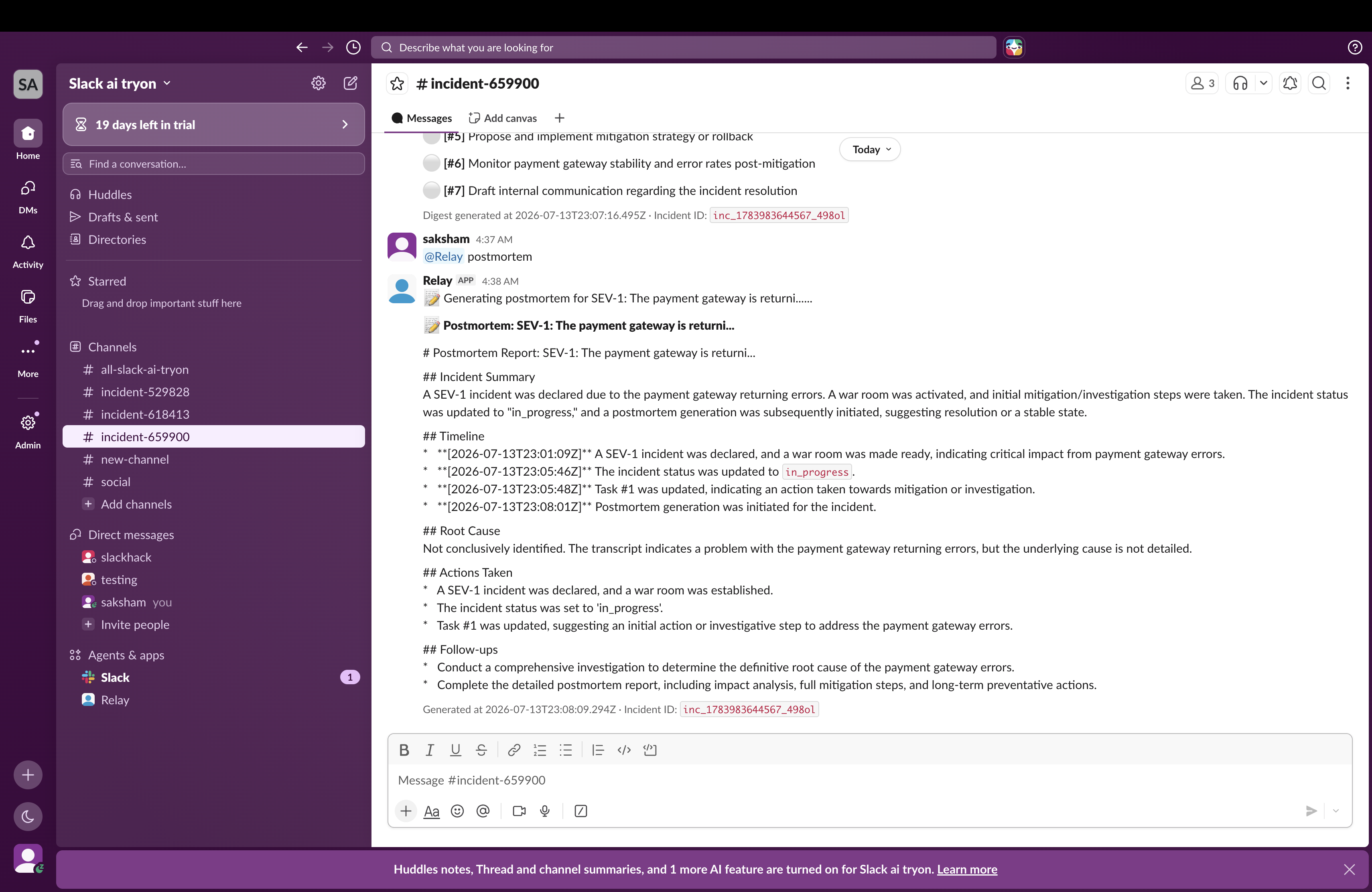The image size is (1372, 892).
Task: Open the attachments plus menu in composer
Action: point(406,811)
